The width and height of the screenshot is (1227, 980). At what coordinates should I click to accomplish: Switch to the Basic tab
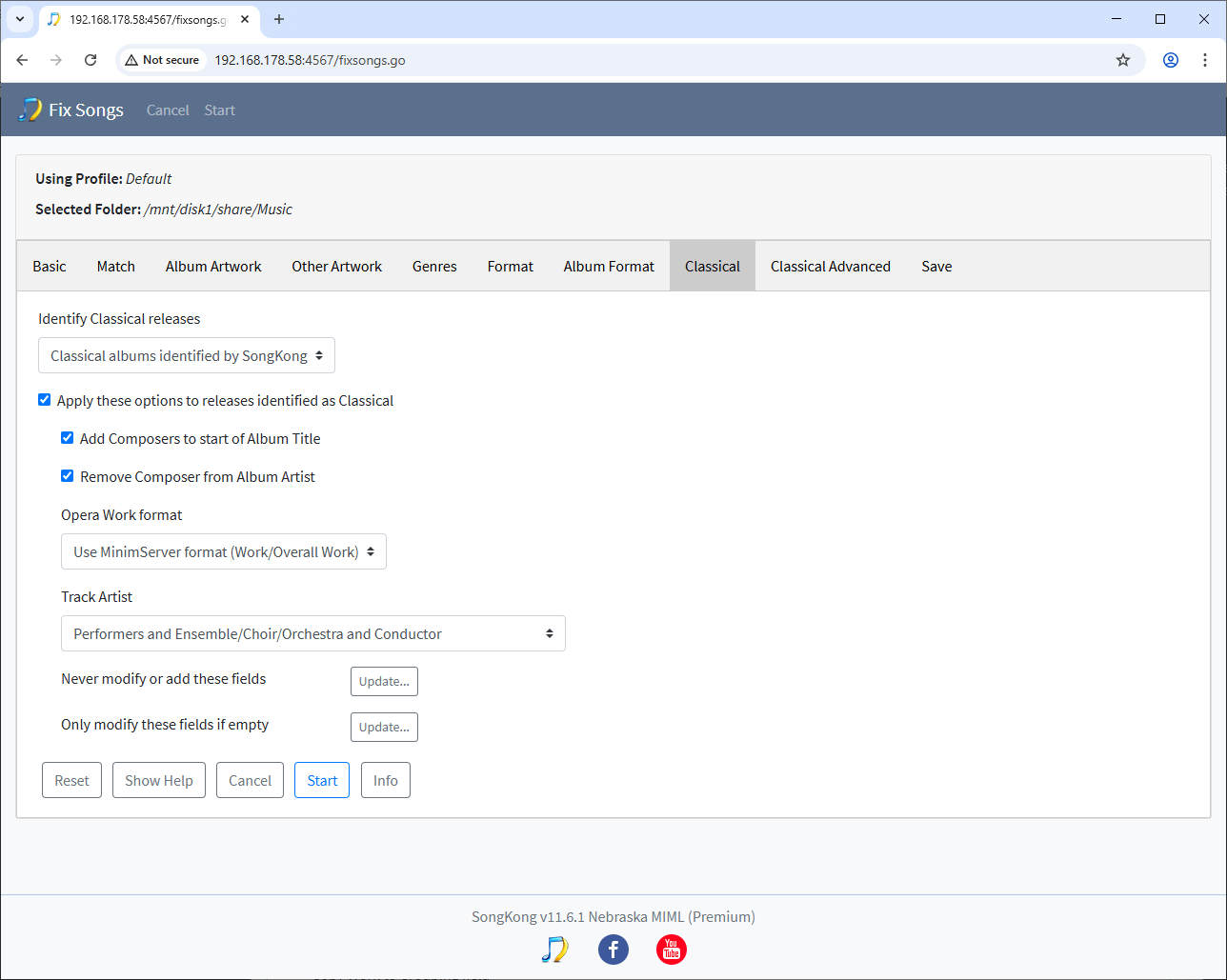coord(50,267)
